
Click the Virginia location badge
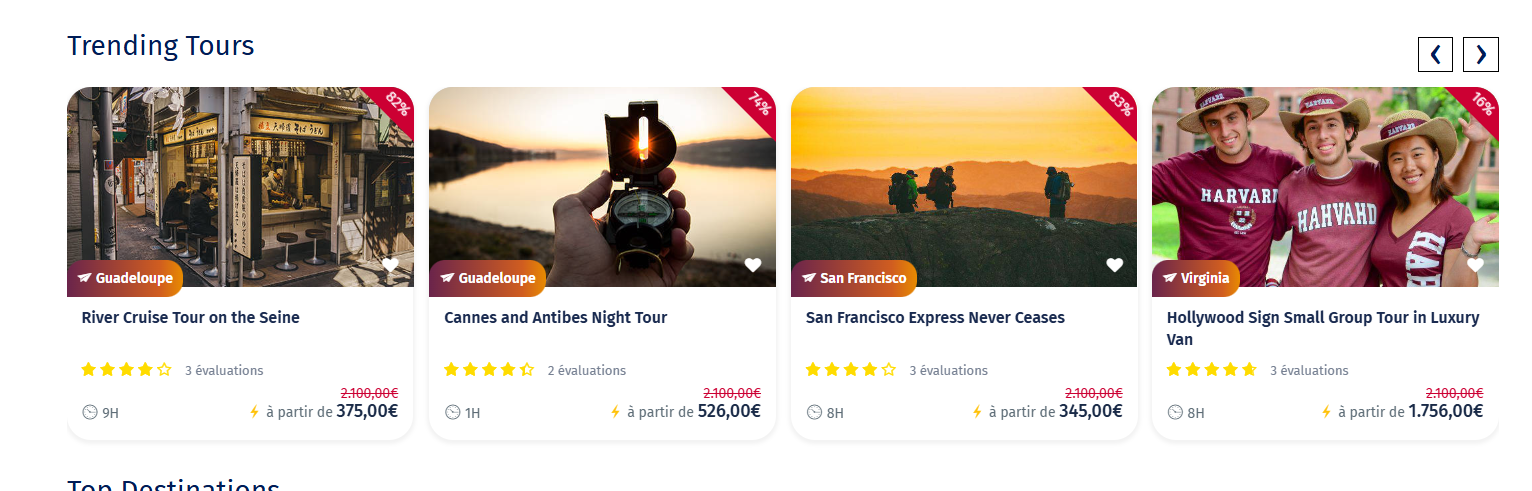1196,278
